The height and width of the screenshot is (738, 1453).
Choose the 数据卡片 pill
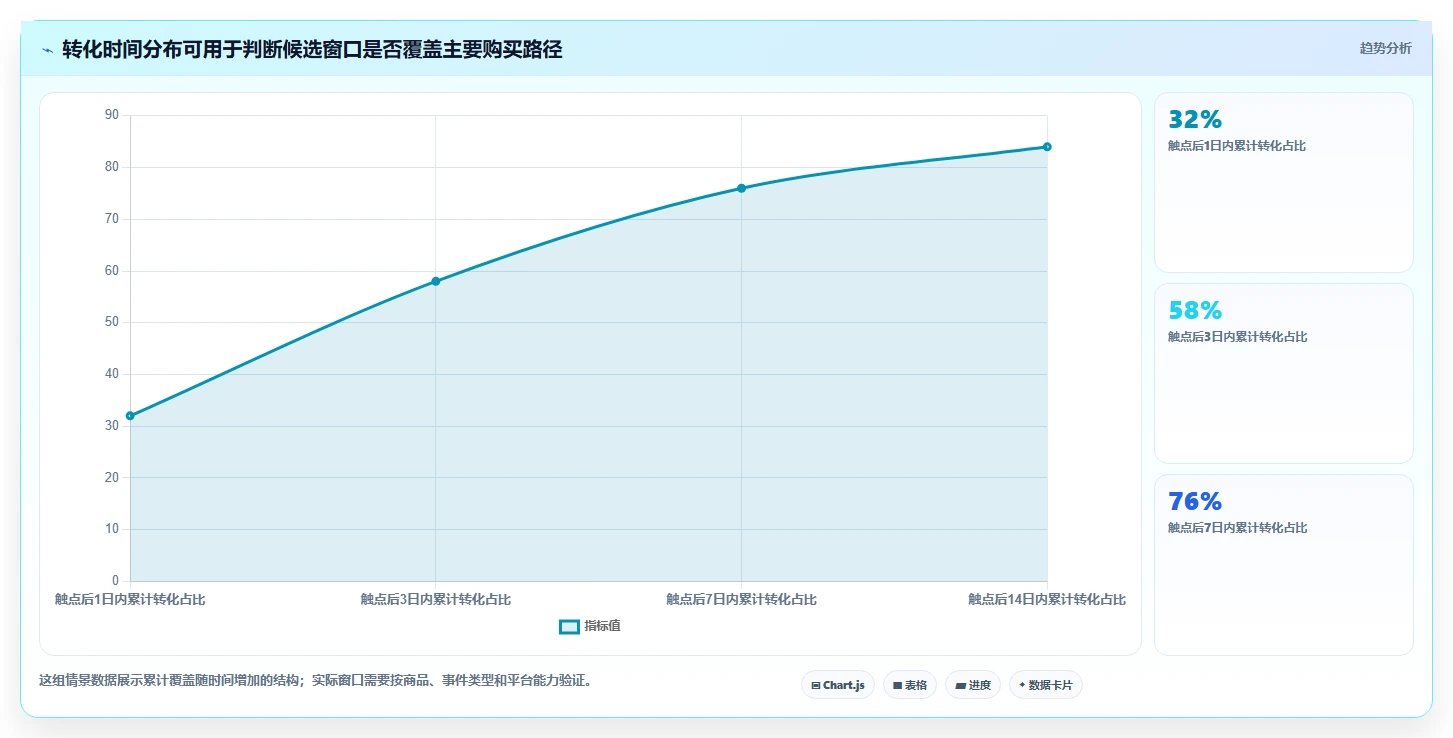(1046, 685)
